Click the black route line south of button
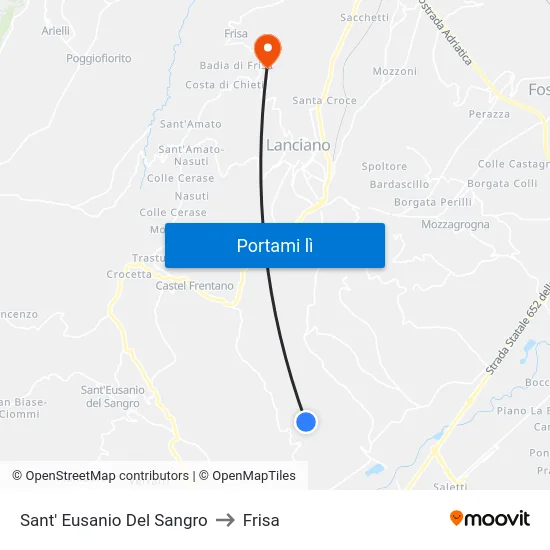This screenshot has height=550, width=550. (x=282, y=337)
